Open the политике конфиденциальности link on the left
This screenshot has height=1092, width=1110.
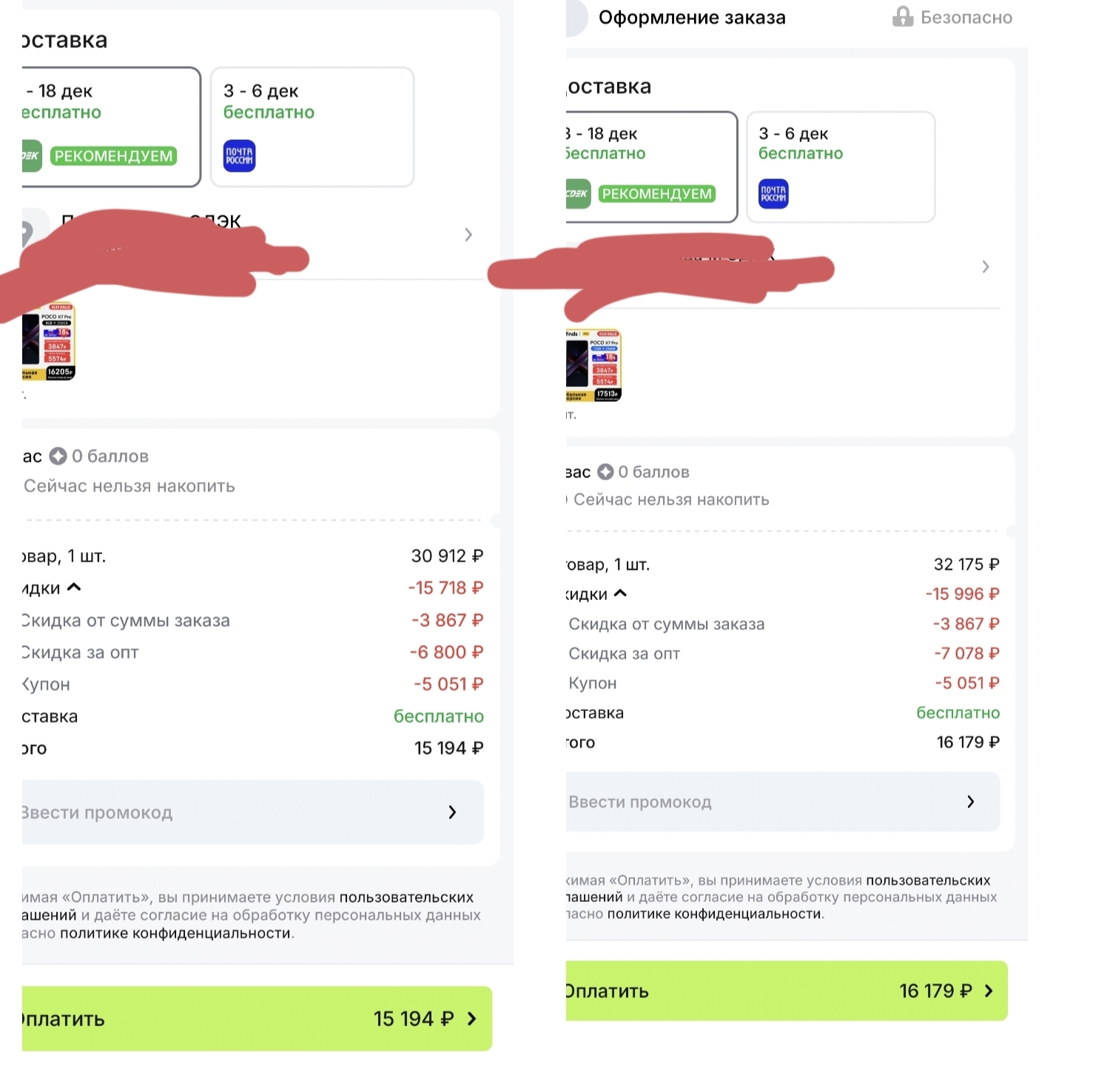176,934
